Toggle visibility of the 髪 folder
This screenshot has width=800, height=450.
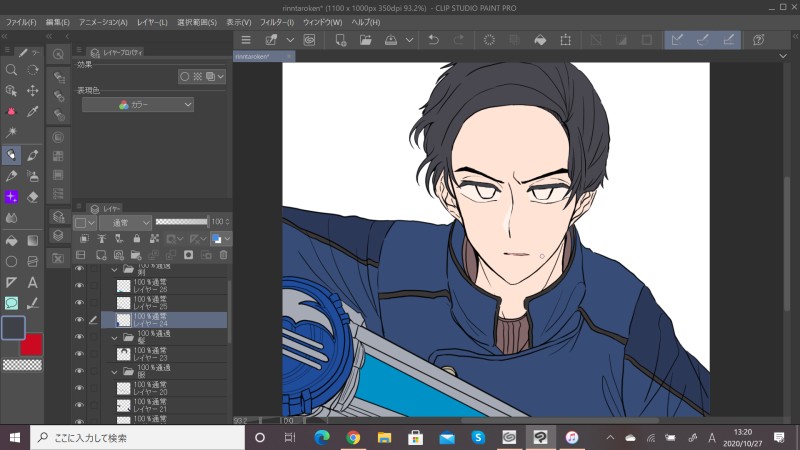pyautogui.click(x=79, y=337)
